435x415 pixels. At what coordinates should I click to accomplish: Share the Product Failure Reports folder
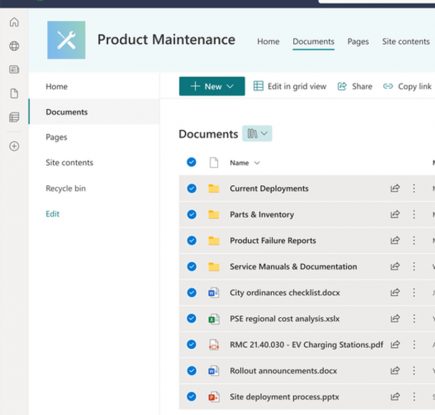(x=395, y=240)
